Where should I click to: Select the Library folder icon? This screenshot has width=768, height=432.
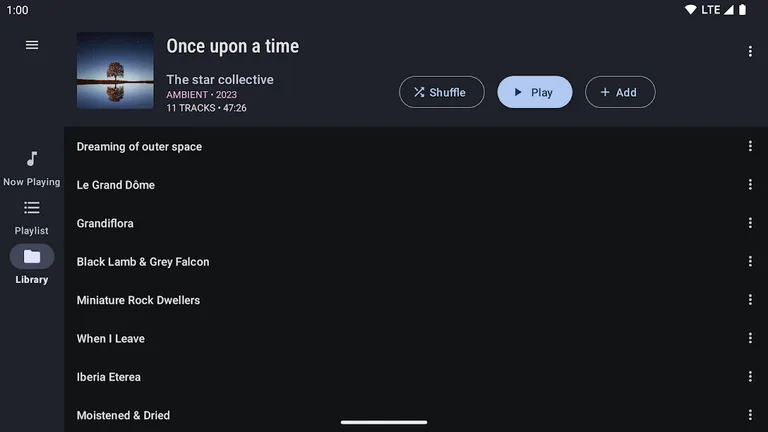(32, 257)
